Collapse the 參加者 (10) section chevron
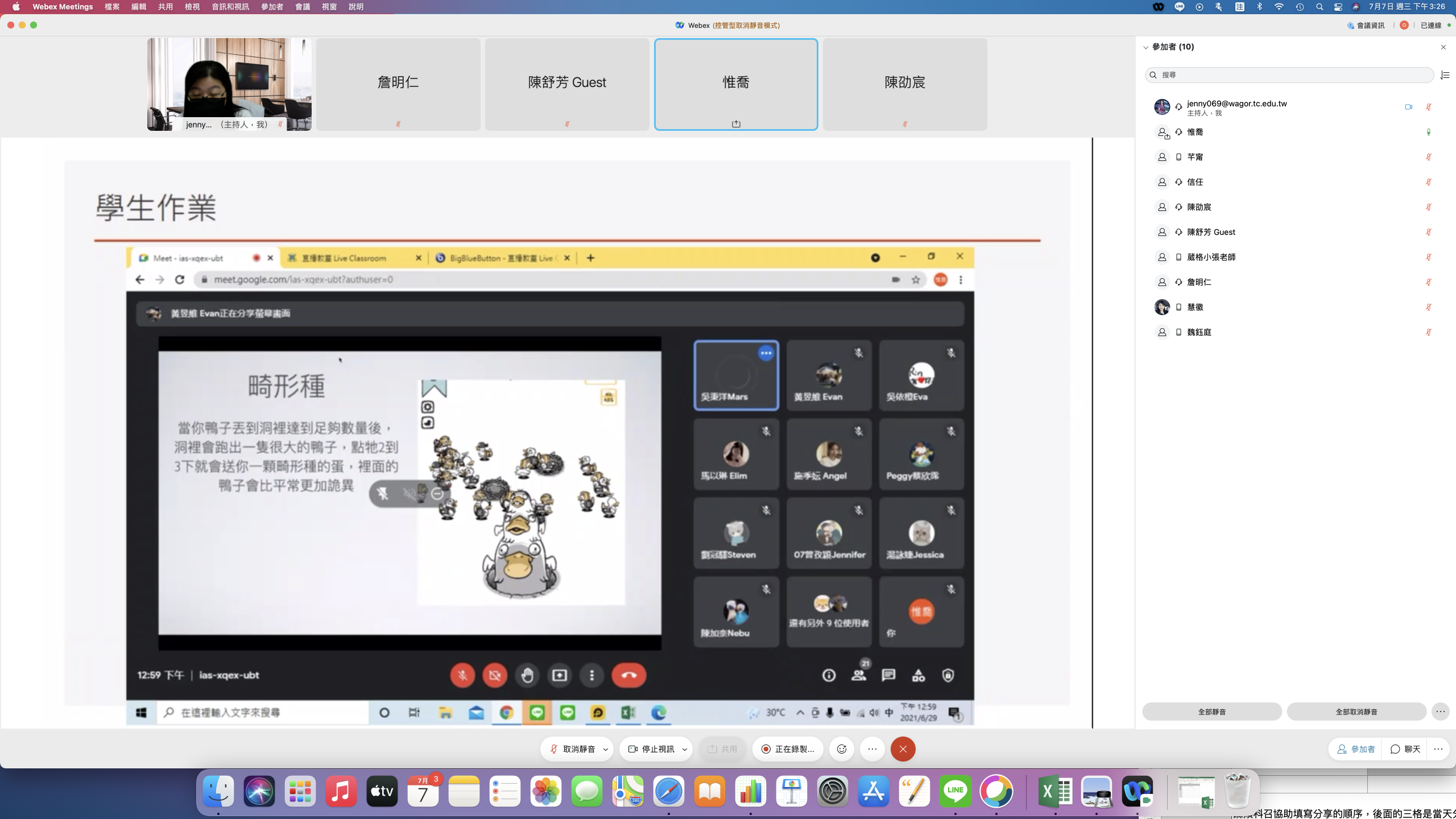 coord(1145,47)
